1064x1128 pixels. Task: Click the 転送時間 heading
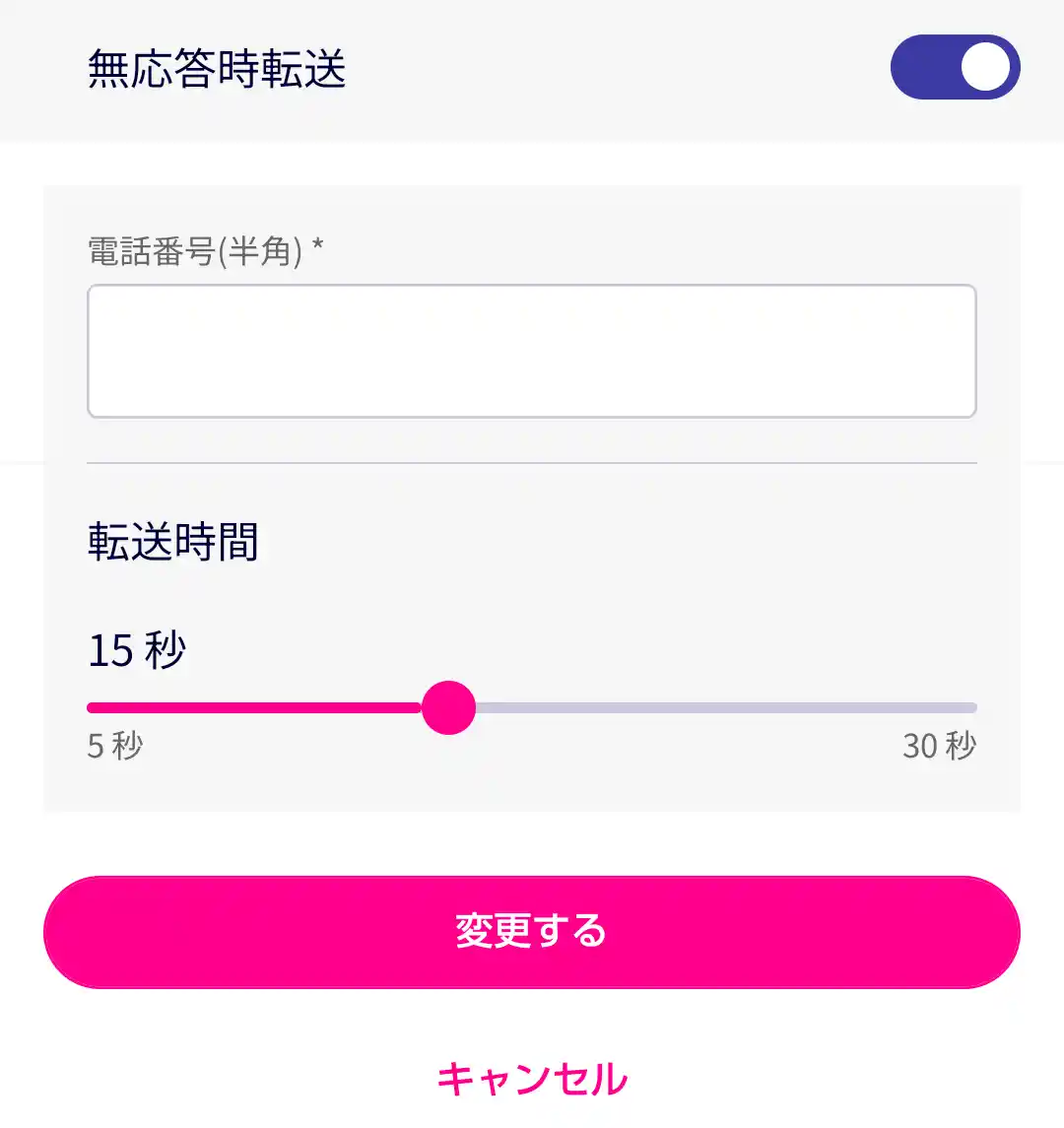[x=173, y=542]
